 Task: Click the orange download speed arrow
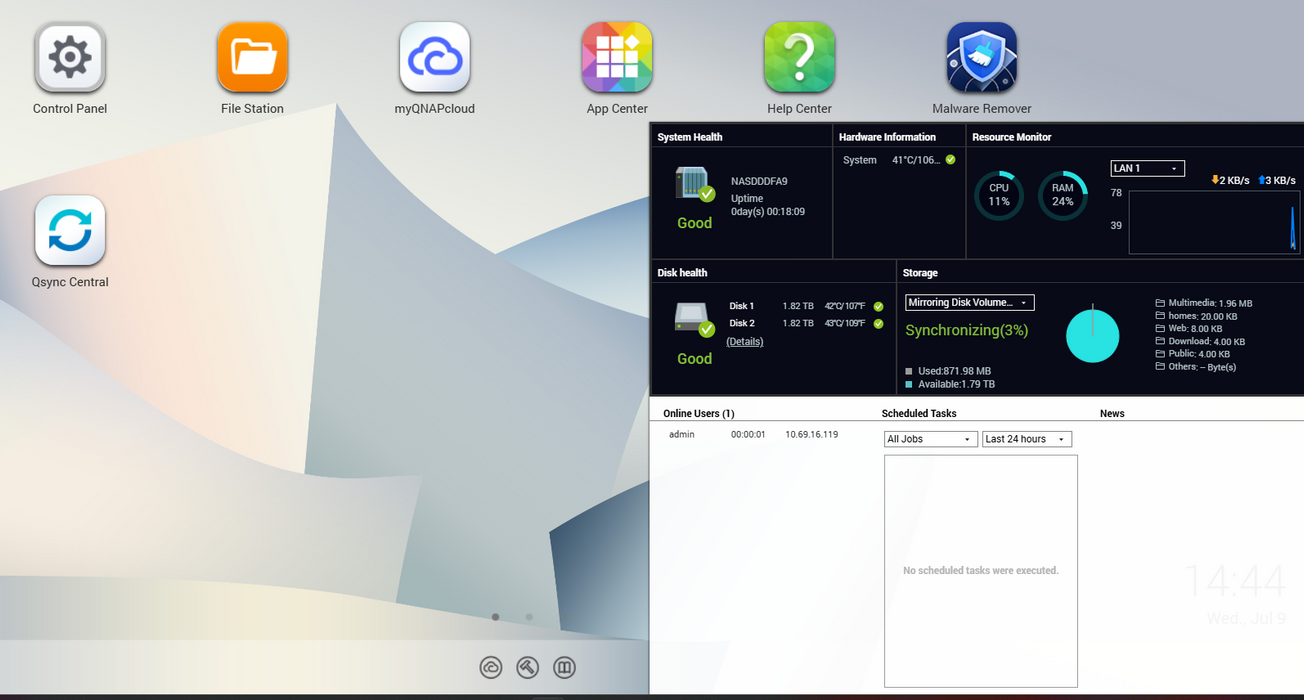point(1215,180)
